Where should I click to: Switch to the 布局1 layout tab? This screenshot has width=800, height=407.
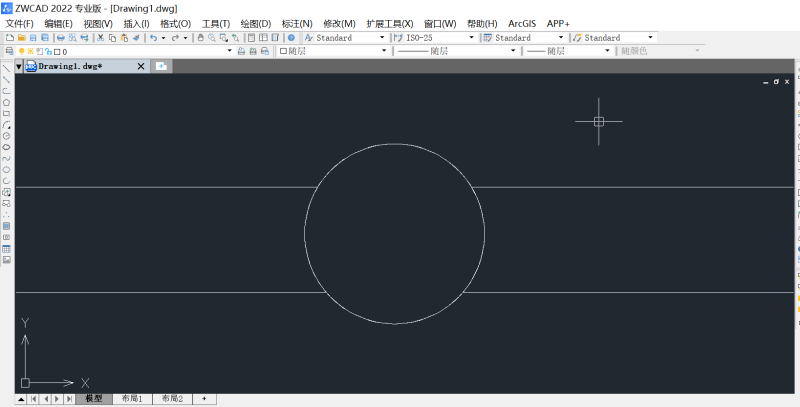coord(132,398)
